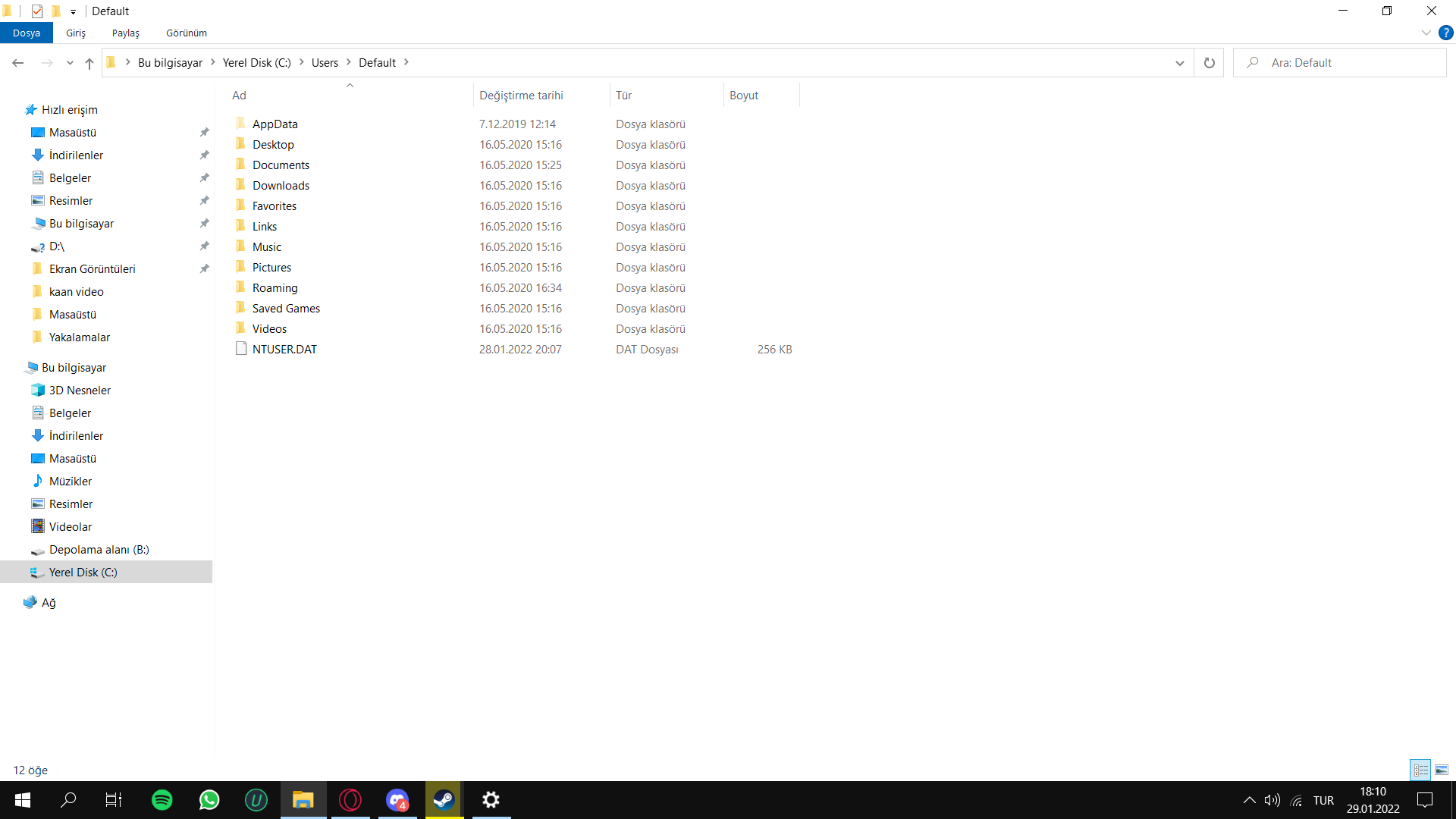Open Steam from the taskbar

point(444,800)
